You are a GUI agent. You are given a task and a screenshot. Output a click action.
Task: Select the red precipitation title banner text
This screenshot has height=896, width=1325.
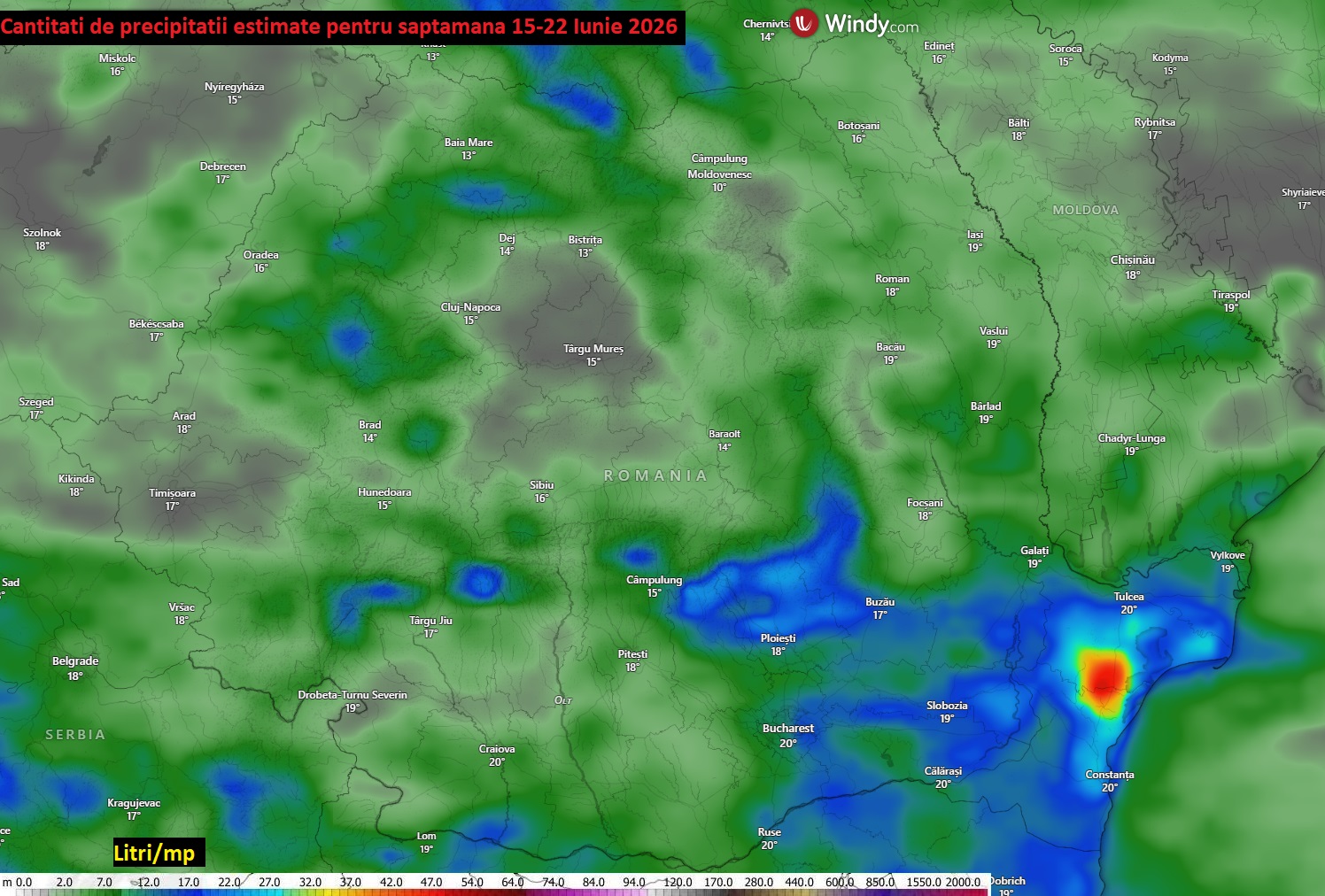tap(340, 26)
